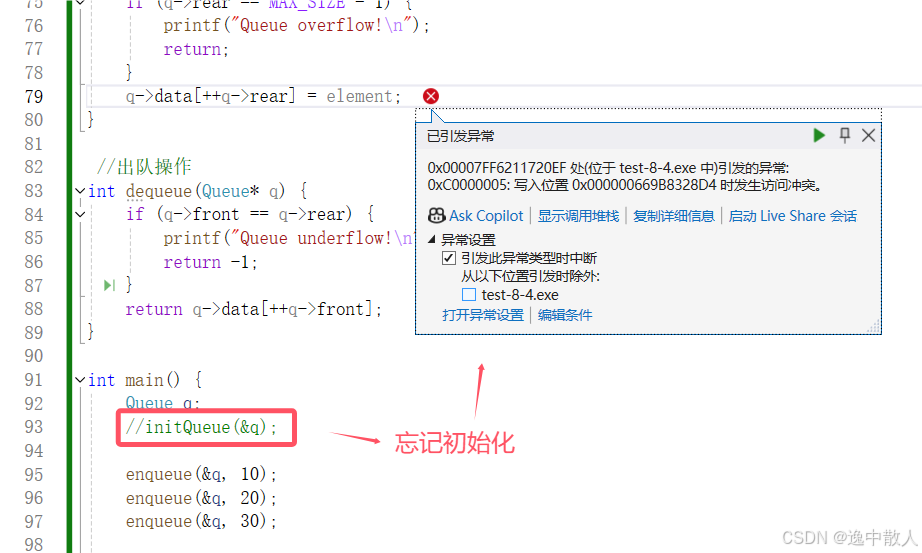Image resolution: width=922 pixels, height=553 pixels.
Task: Click the exception popup resize grip
Action: point(874,327)
